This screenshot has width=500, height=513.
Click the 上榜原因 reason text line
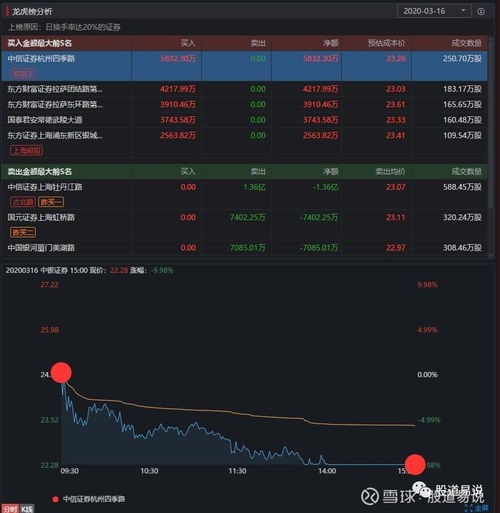coord(64,27)
